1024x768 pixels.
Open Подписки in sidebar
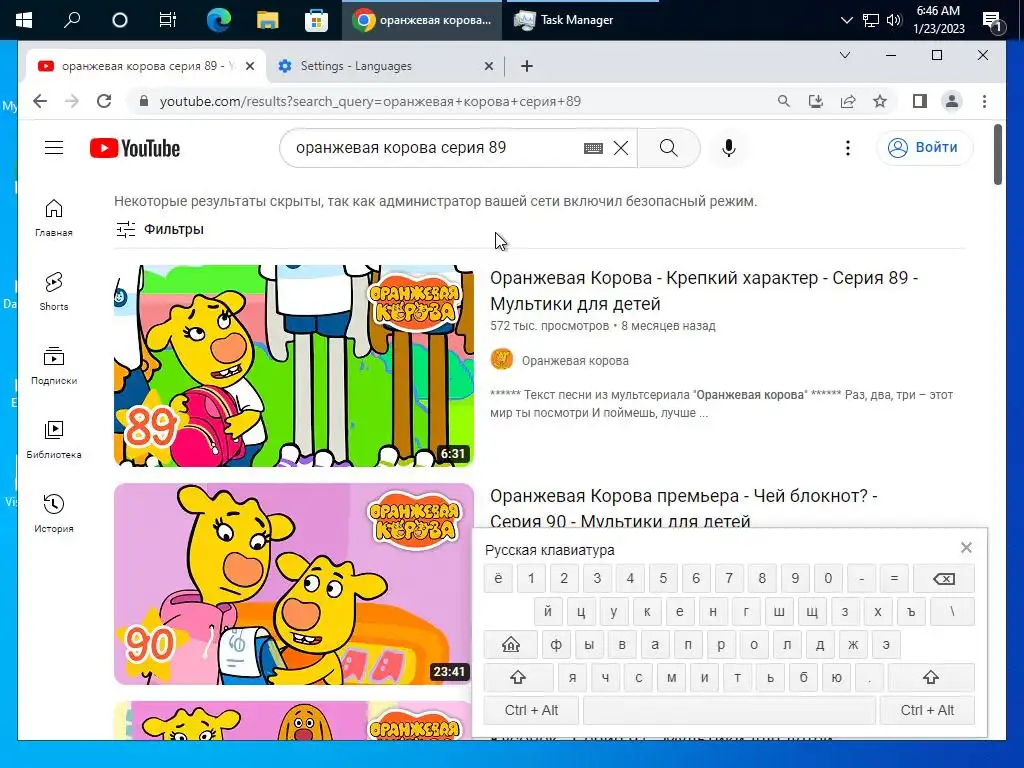[x=54, y=366]
